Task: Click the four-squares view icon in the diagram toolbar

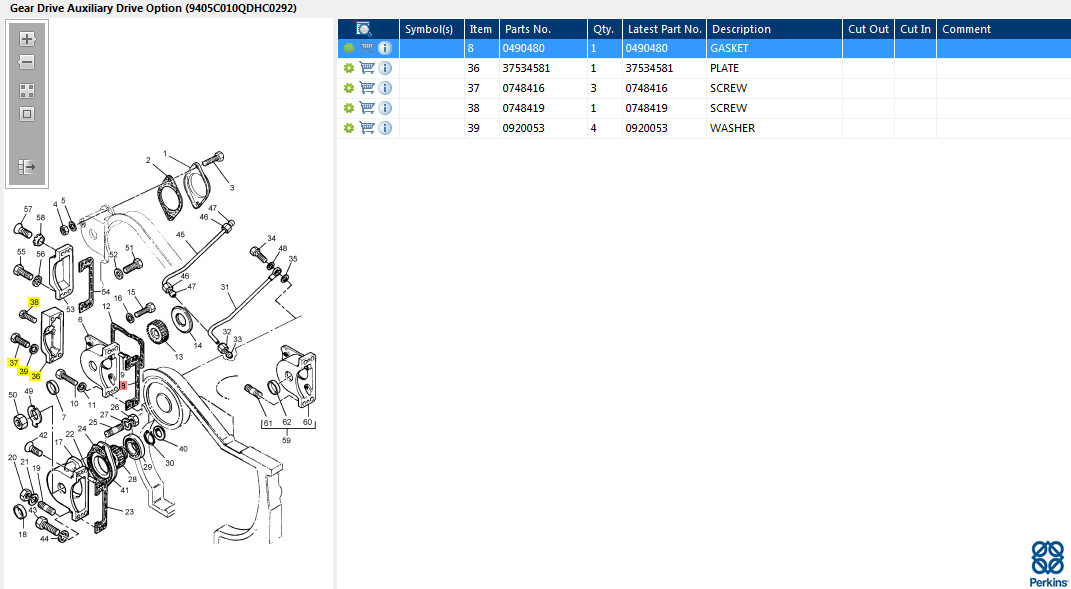Action: pyautogui.click(x=27, y=90)
